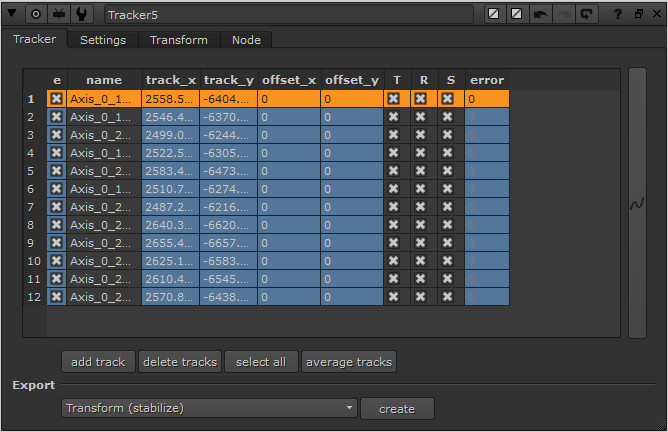Switch to the Settings tab
Screen dimensions: 668x432
pos(103,40)
